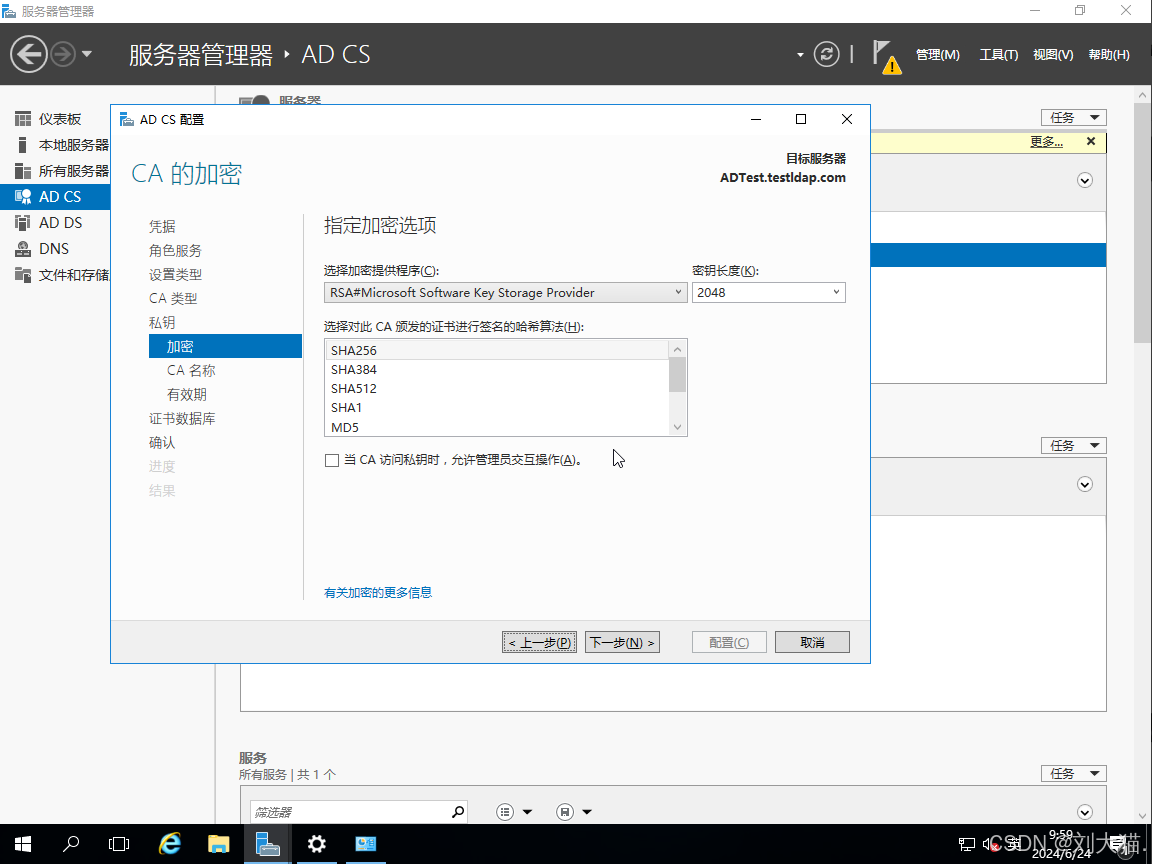Select SHA384 hash algorithm
This screenshot has width=1152, height=864.
(497, 370)
